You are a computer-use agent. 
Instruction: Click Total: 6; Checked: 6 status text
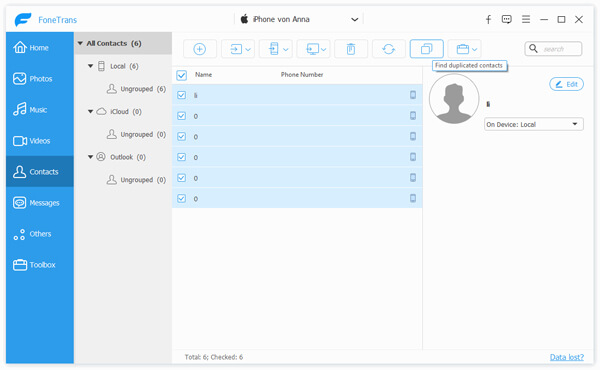[x=214, y=357]
